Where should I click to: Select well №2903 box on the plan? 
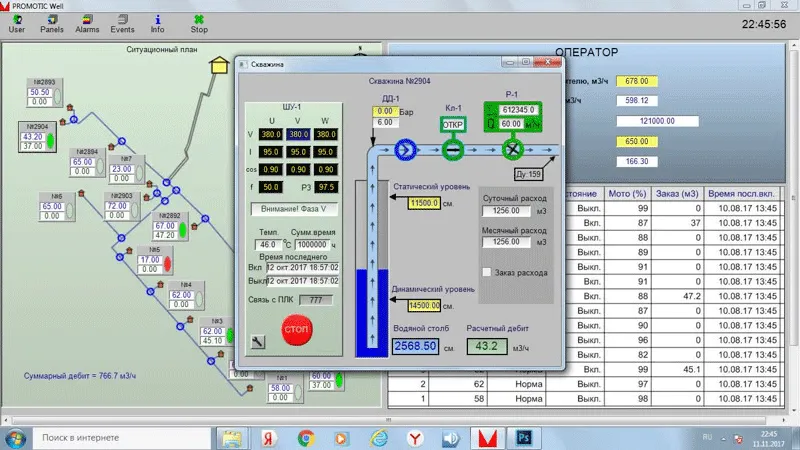tap(121, 206)
